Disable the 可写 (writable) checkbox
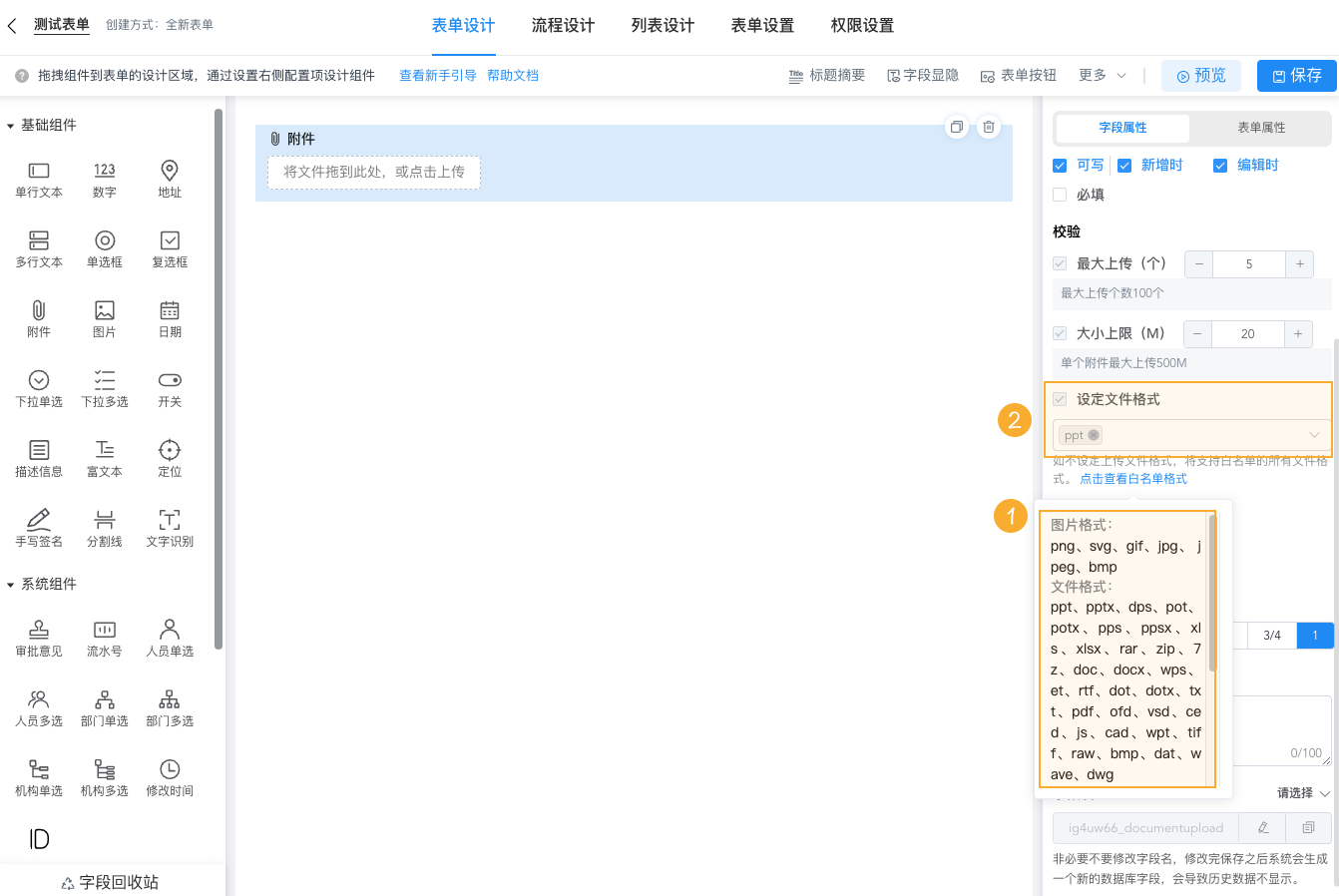This screenshot has height=896, width=1339. pyautogui.click(x=1059, y=165)
